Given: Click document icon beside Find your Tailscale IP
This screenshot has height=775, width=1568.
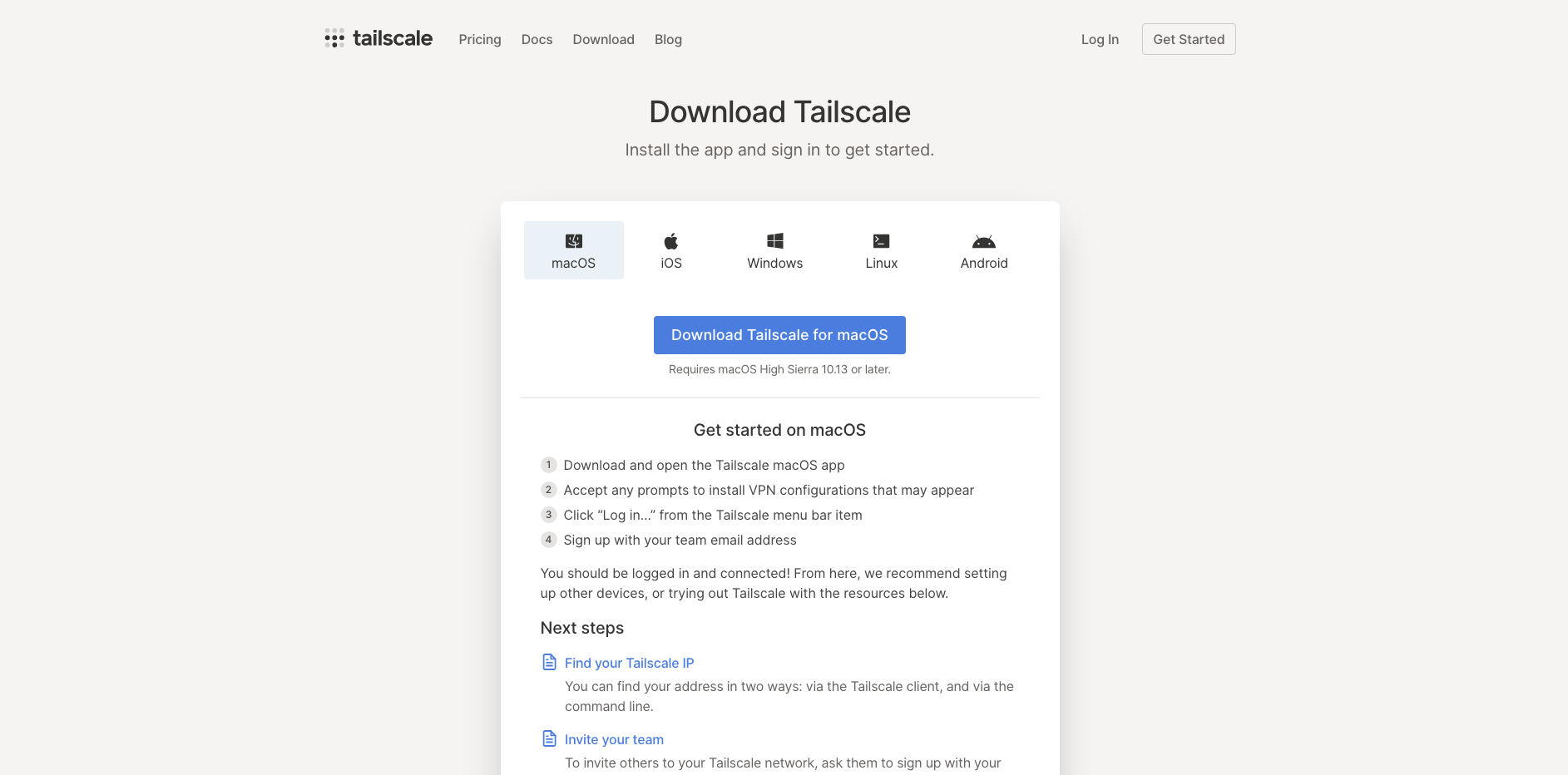Looking at the screenshot, I should [550, 662].
